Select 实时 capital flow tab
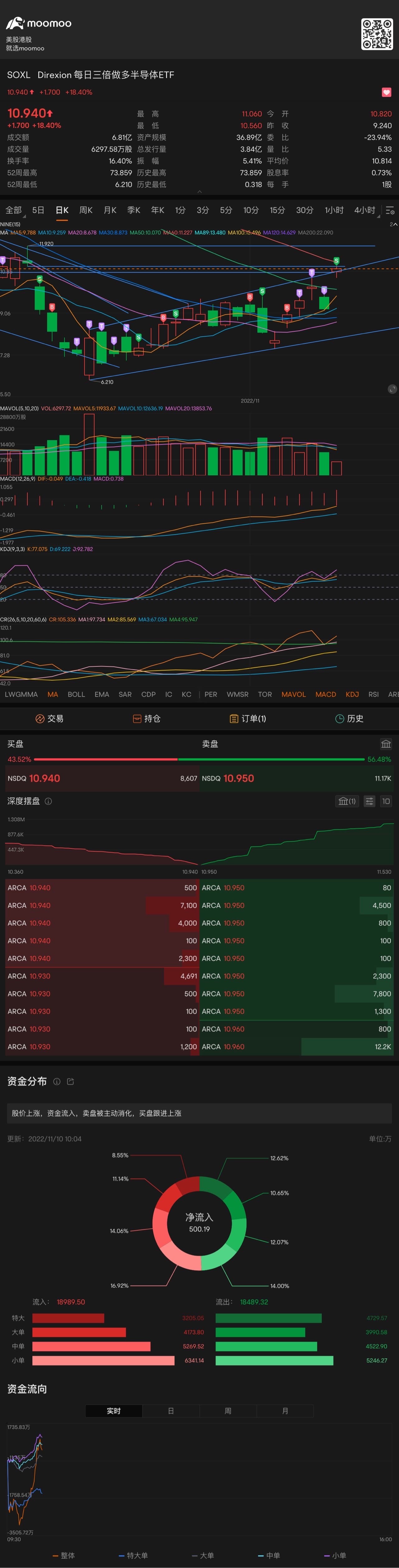 click(114, 1411)
